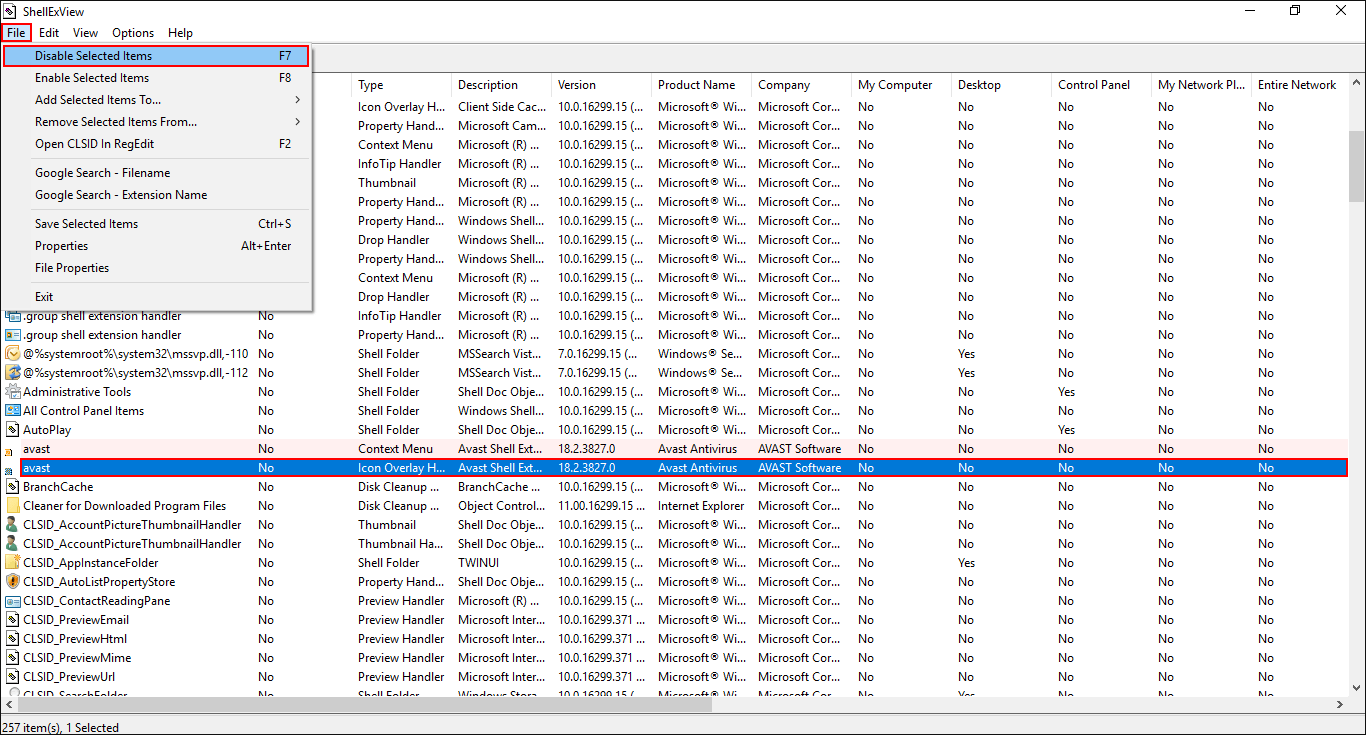Click the "Object Control..." description cell

501,506
